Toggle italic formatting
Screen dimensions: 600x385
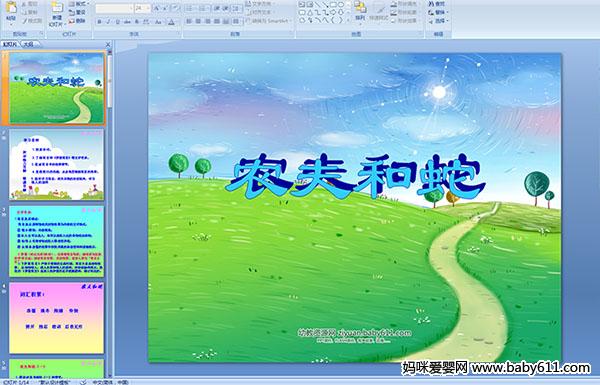pyautogui.click(x=108, y=22)
